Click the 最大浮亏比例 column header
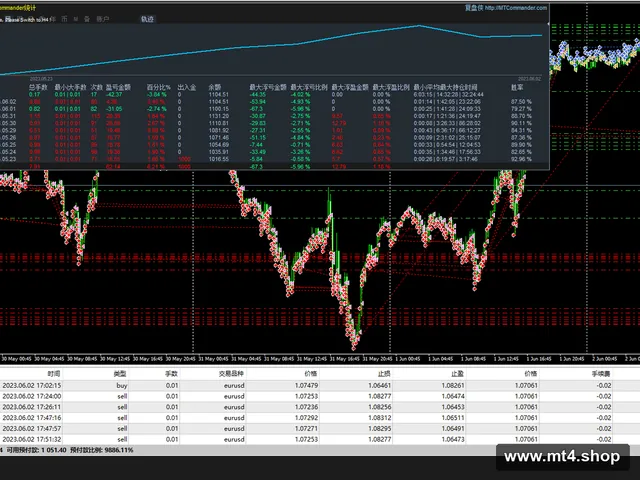 (309, 87)
